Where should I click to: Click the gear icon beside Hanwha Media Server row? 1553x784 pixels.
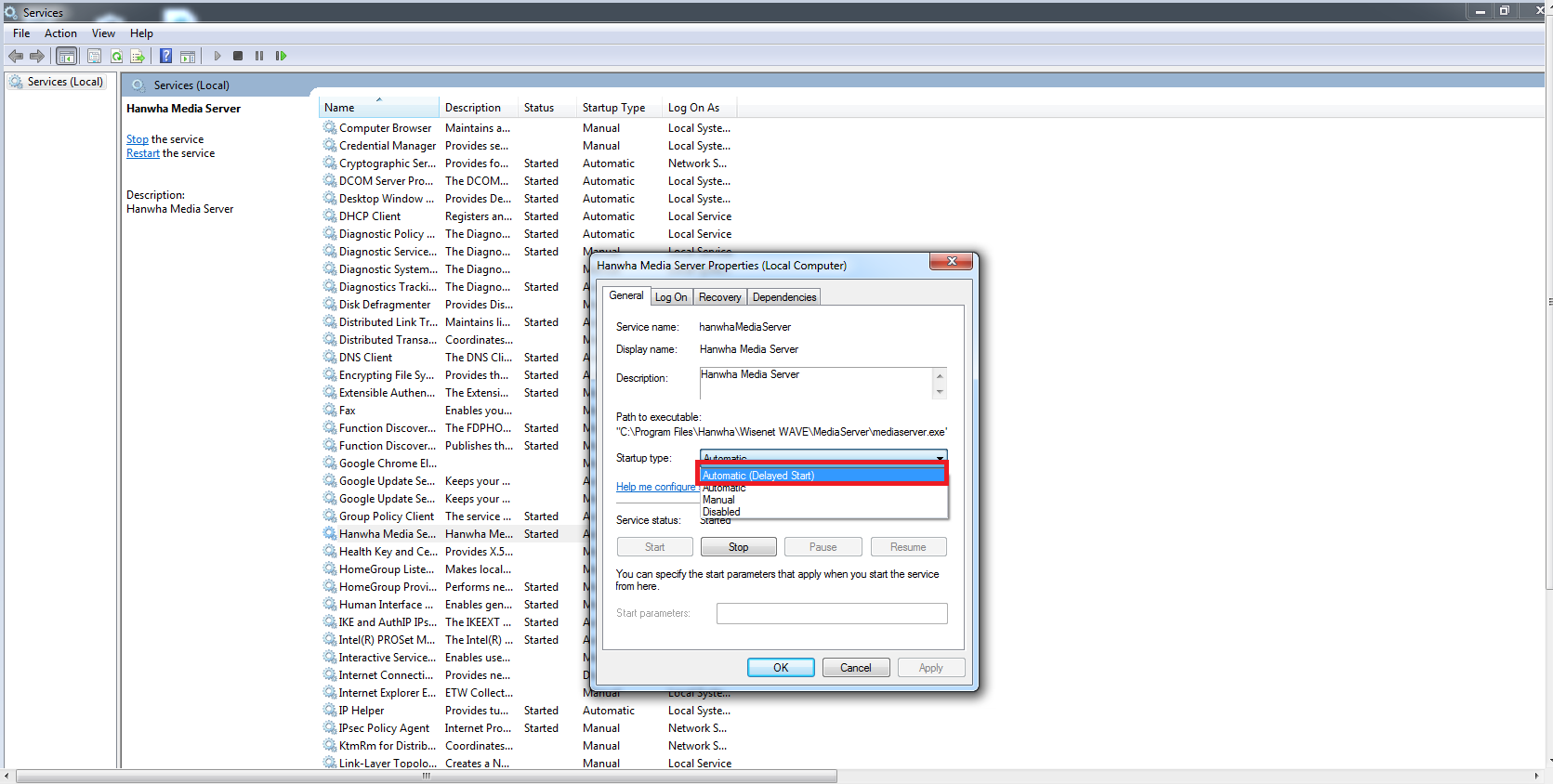[x=330, y=533]
